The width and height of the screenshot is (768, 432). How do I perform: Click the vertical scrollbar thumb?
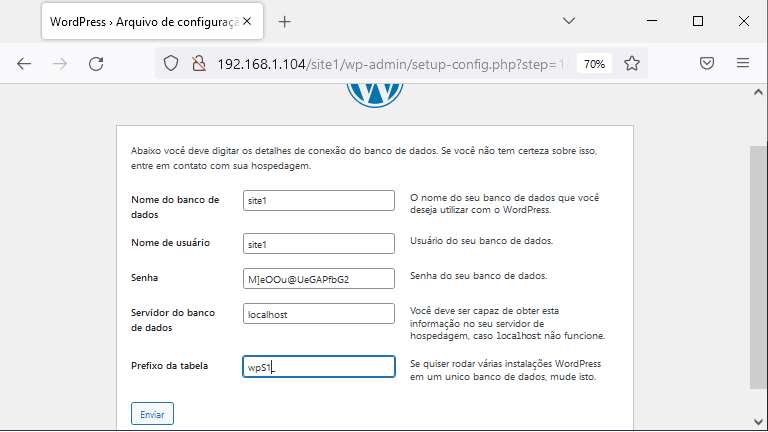point(758,267)
